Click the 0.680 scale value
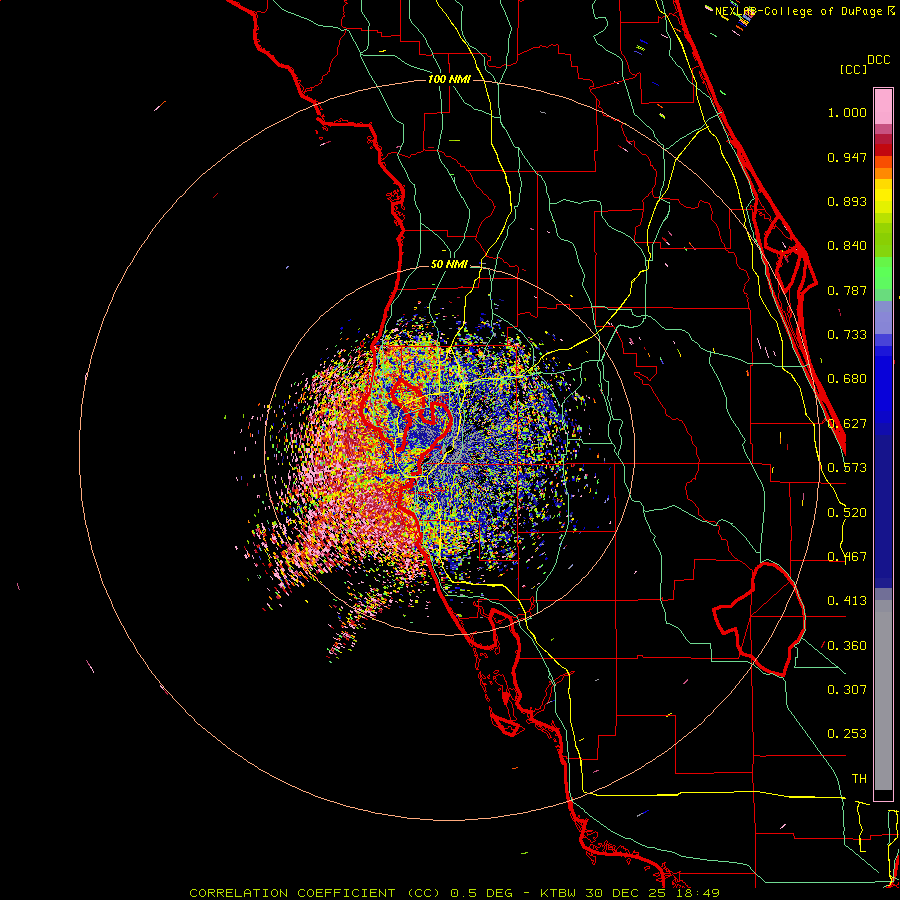This screenshot has width=900, height=900. (x=847, y=379)
